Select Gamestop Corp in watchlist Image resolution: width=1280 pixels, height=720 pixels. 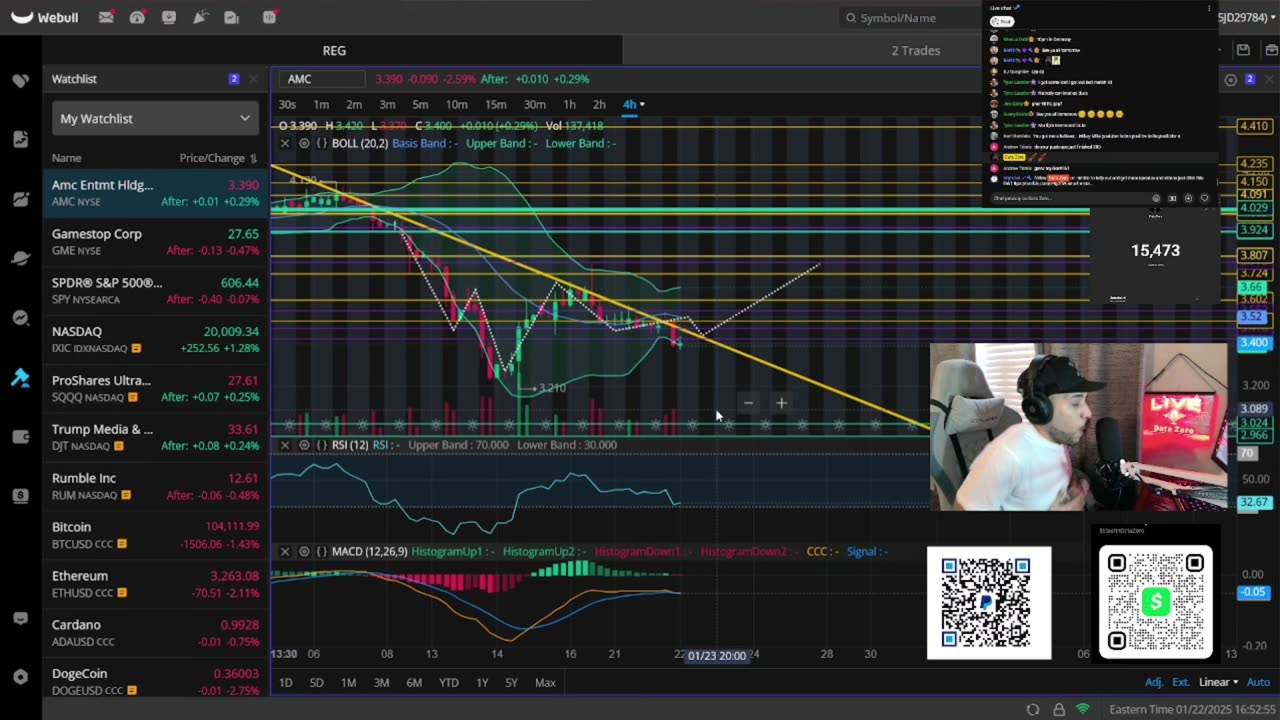(x=155, y=242)
